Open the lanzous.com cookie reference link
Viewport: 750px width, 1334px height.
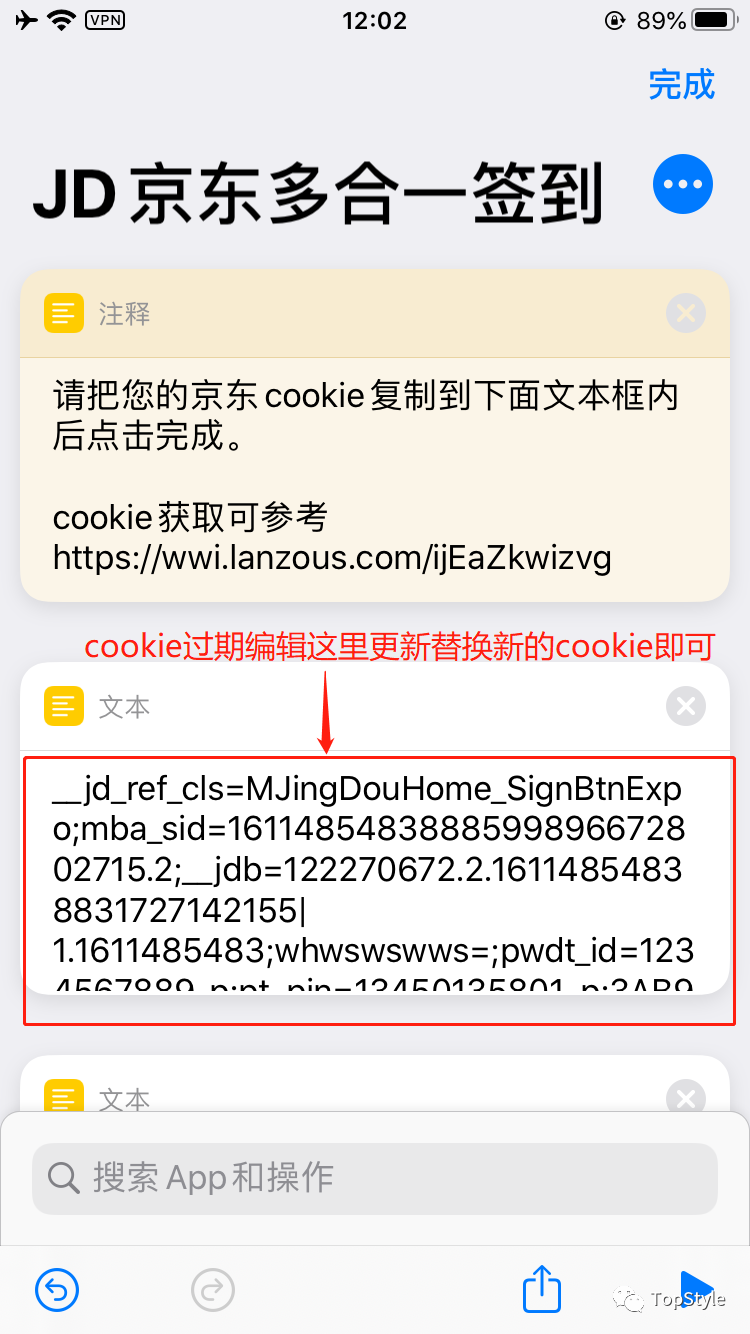pos(332,557)
